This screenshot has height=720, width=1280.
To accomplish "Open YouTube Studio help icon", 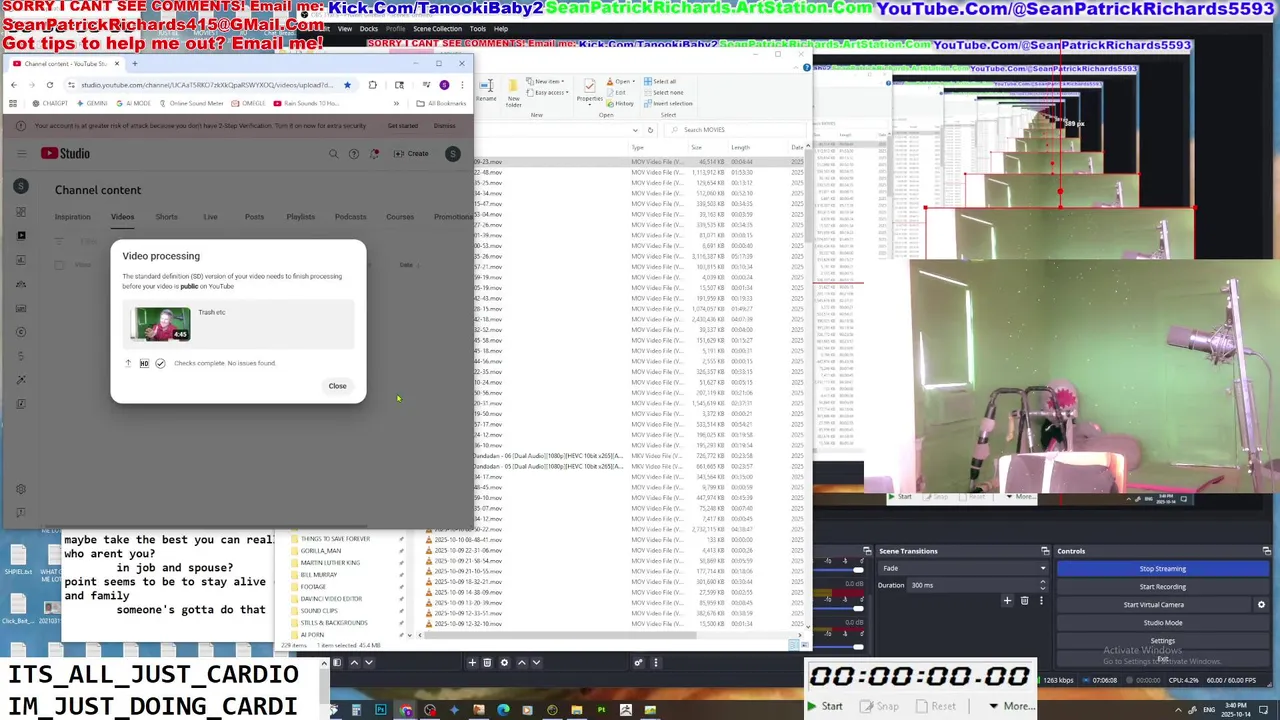I will [x=354, y=154].
